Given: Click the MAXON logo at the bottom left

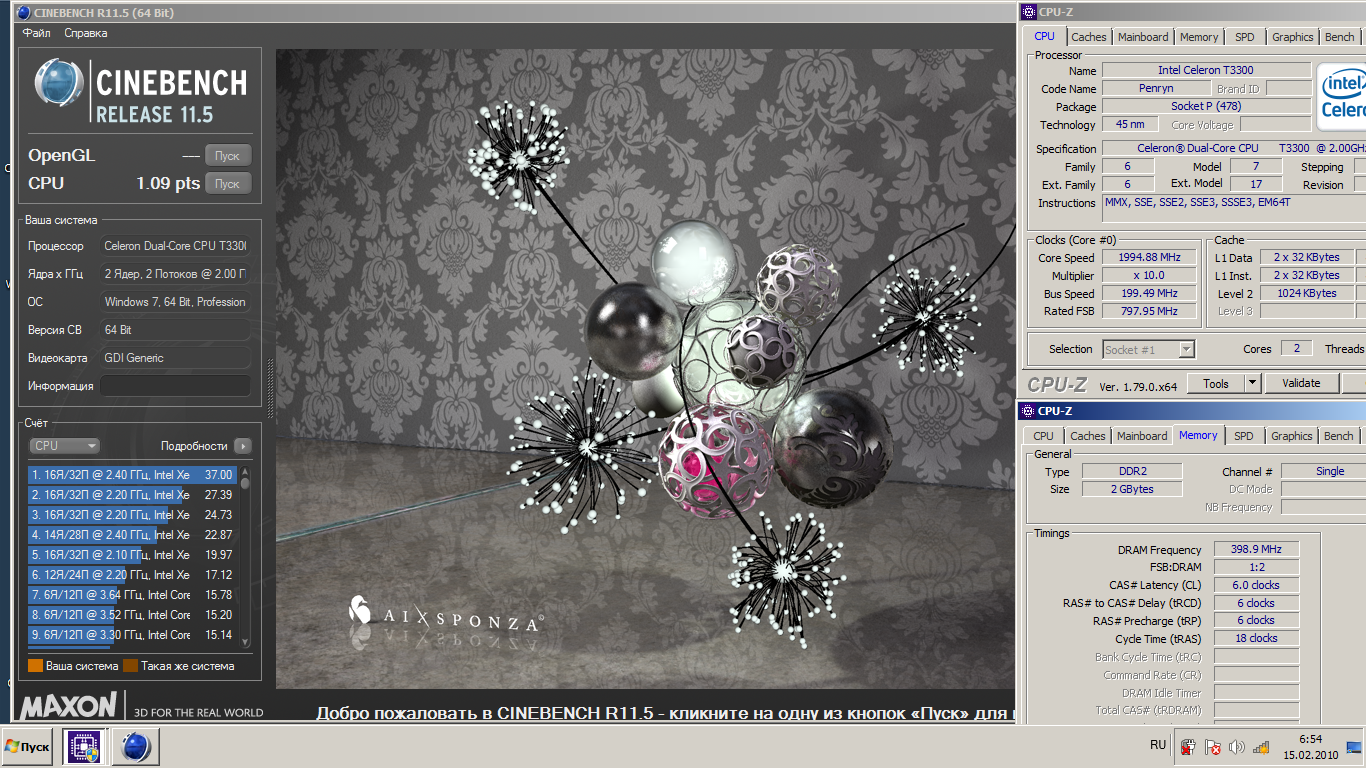Looking at the screenshot, I should tap(69, 706).
